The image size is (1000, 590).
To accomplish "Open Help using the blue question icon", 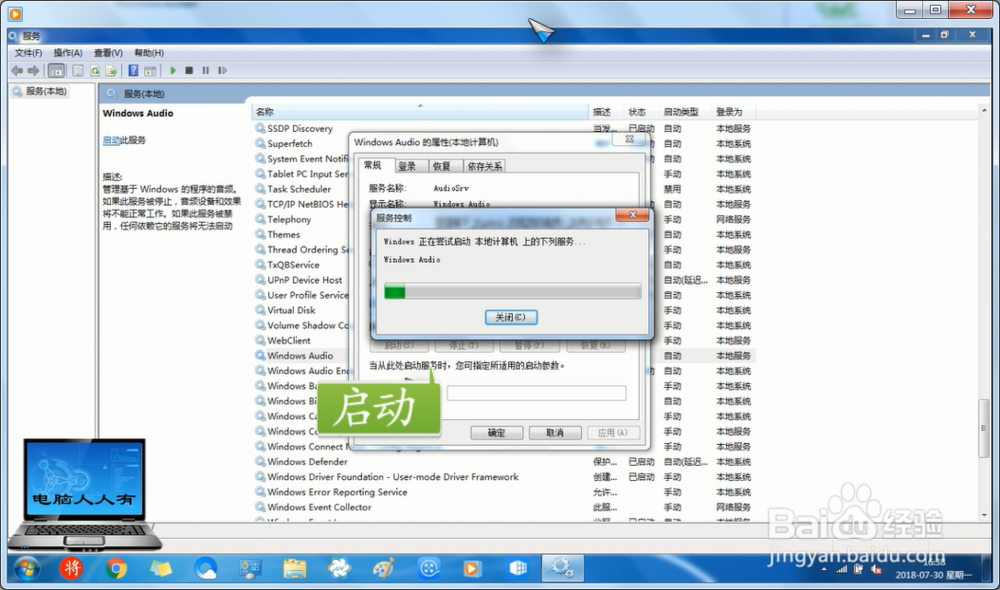I will 133,71.
